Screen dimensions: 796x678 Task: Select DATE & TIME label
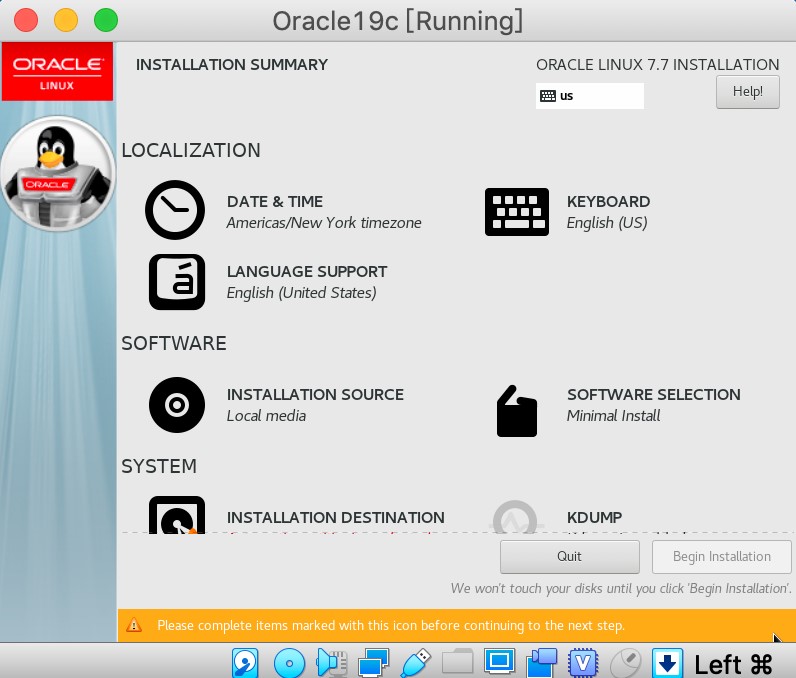tap(275, 201)
